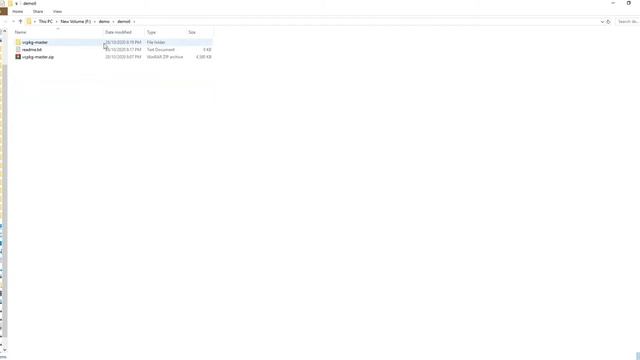Click the date modified of readme.txt
640x360 pixels.
[123, 49]
